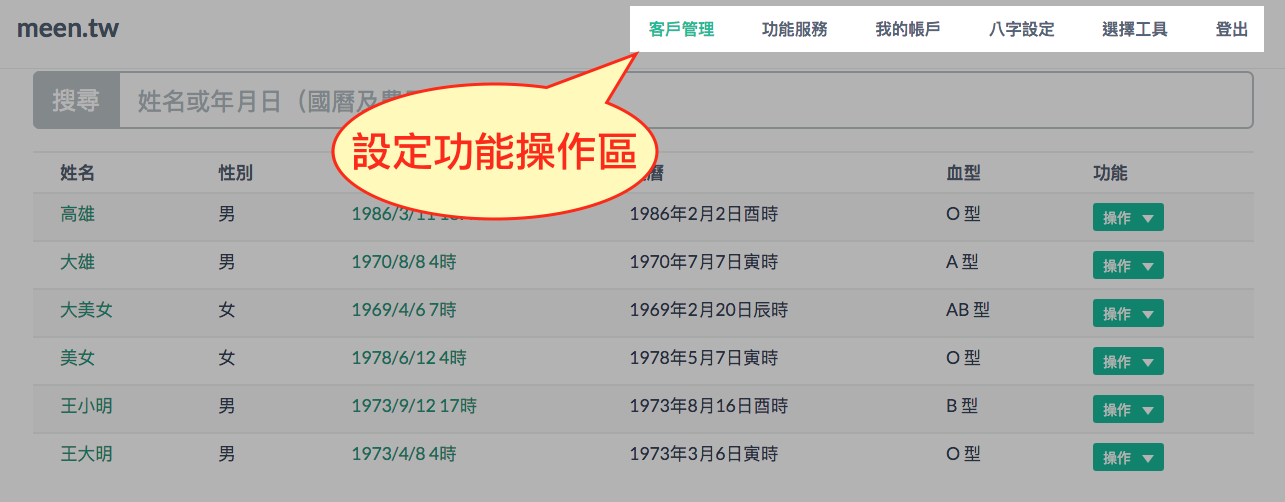Open customer name link 大雄
The image size is (1285, 502).
(78, 262)
